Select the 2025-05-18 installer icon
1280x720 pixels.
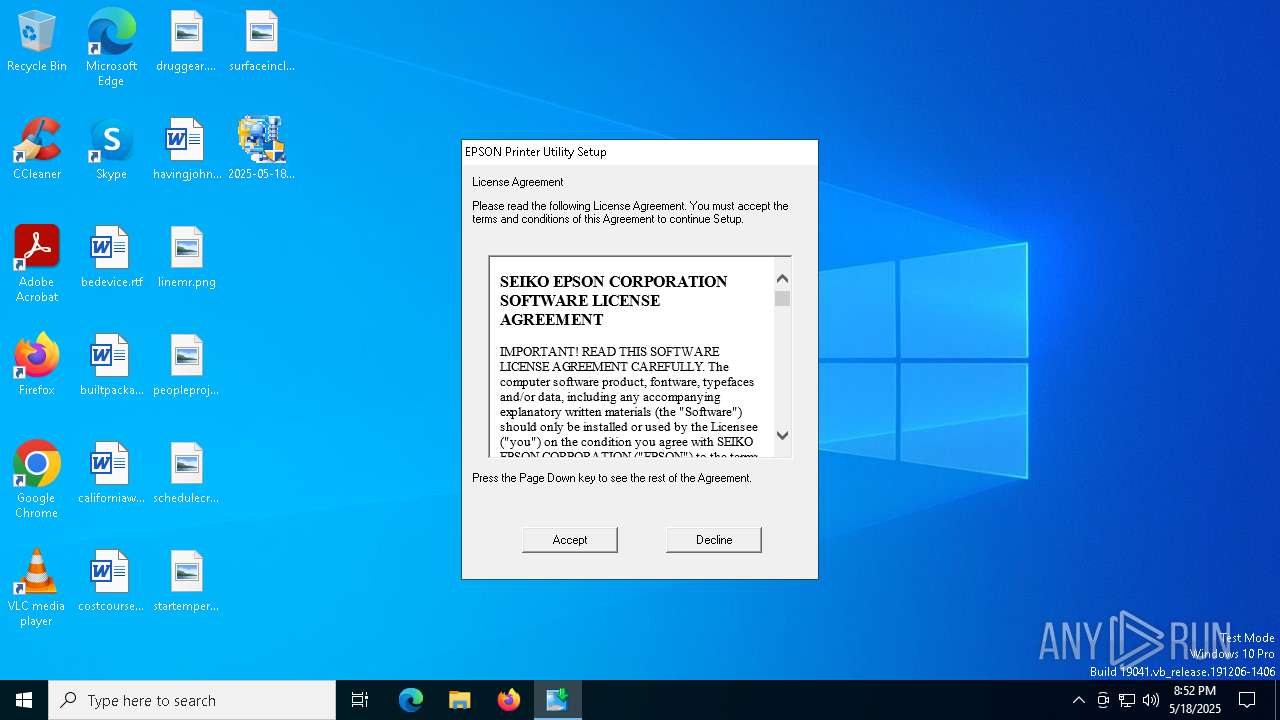[262, 150]
